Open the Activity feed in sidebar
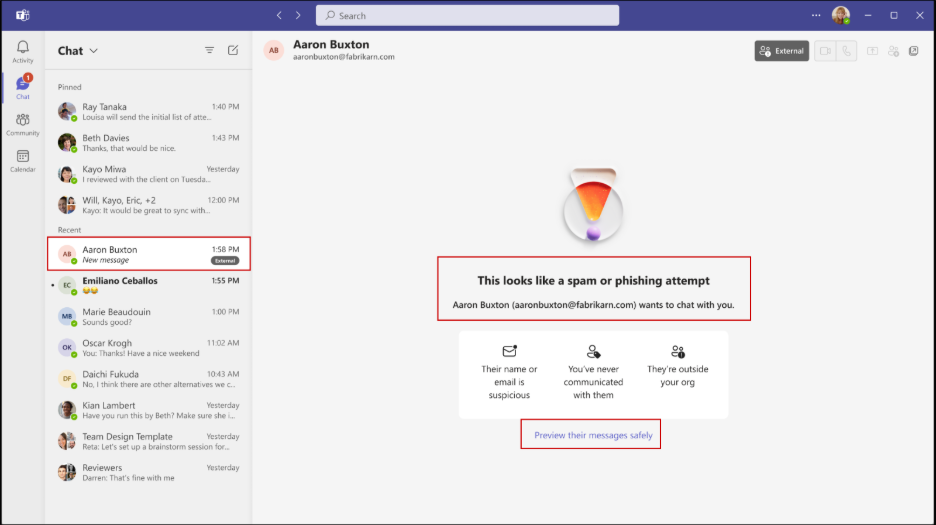Screen dimensions: 936x525 tap(22, 51)
